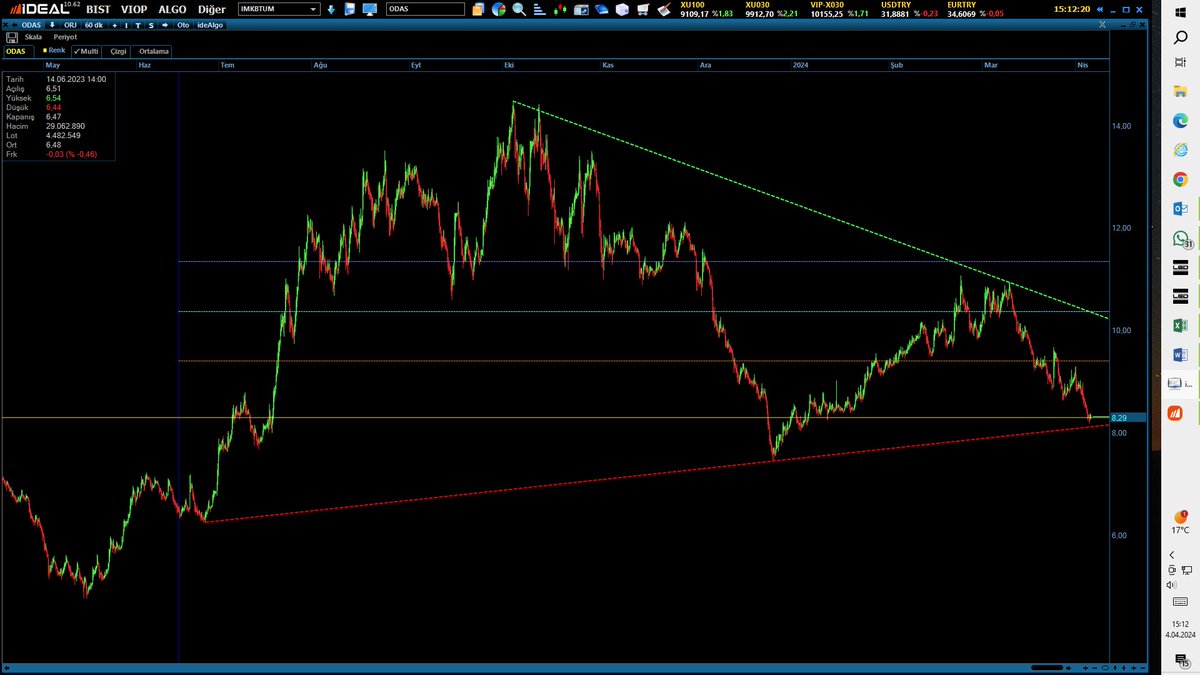Screen dimensions: 1200x675
Task: Open the 60 dk period selector
Action: tap(94, 25)
